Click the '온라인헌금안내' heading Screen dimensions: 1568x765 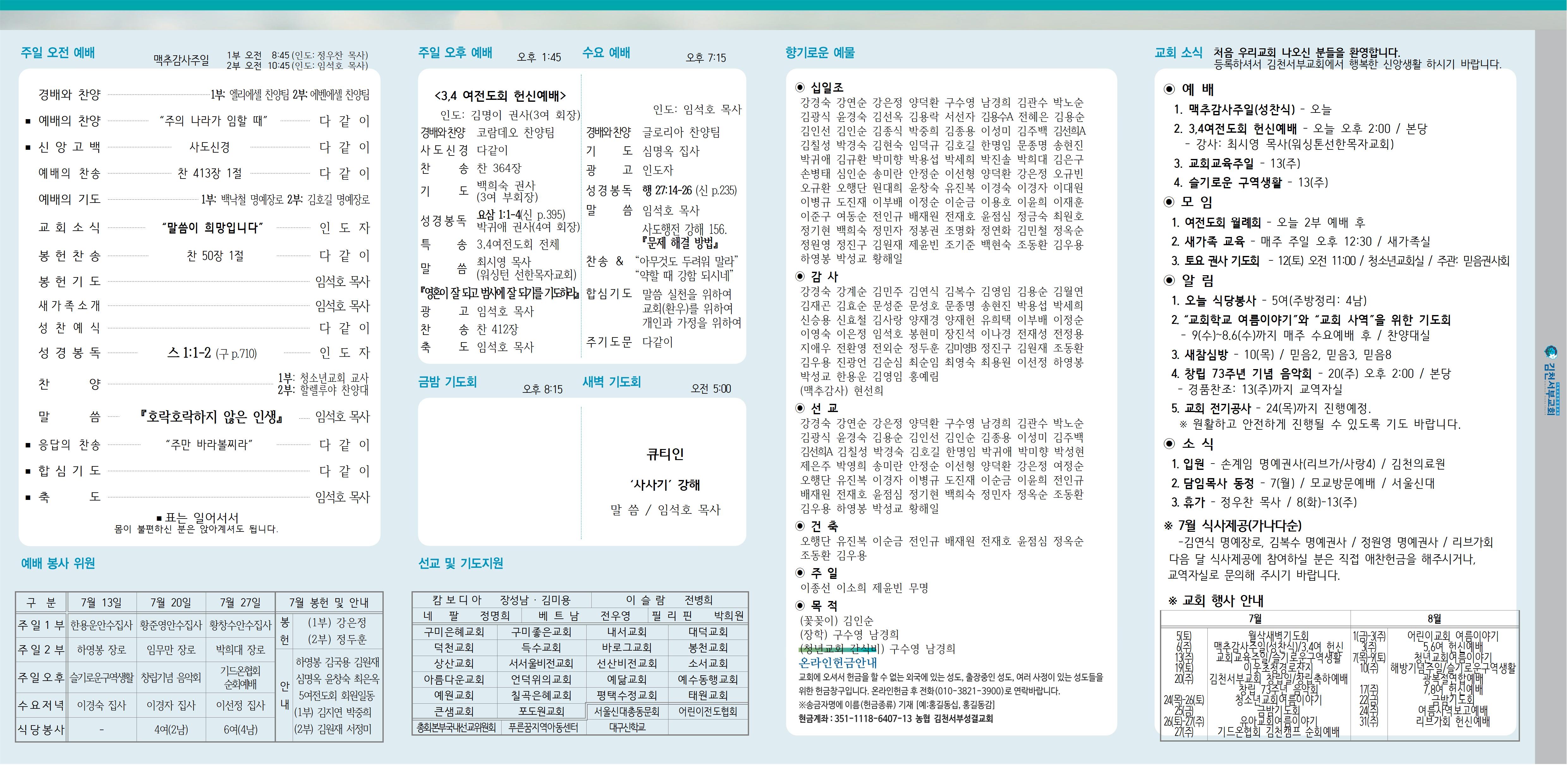(838, 663)
